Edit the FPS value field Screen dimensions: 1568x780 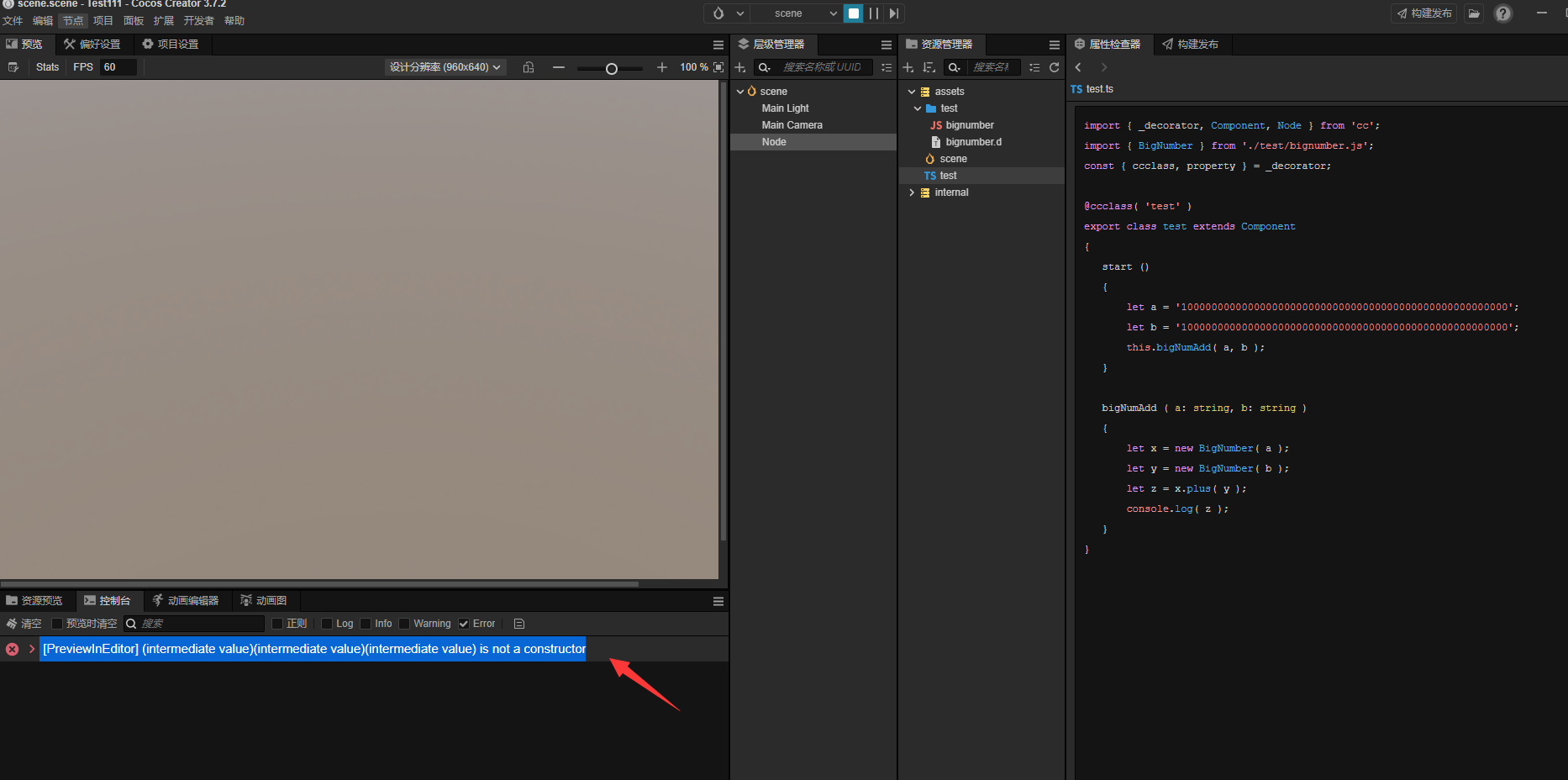point(118,67)
